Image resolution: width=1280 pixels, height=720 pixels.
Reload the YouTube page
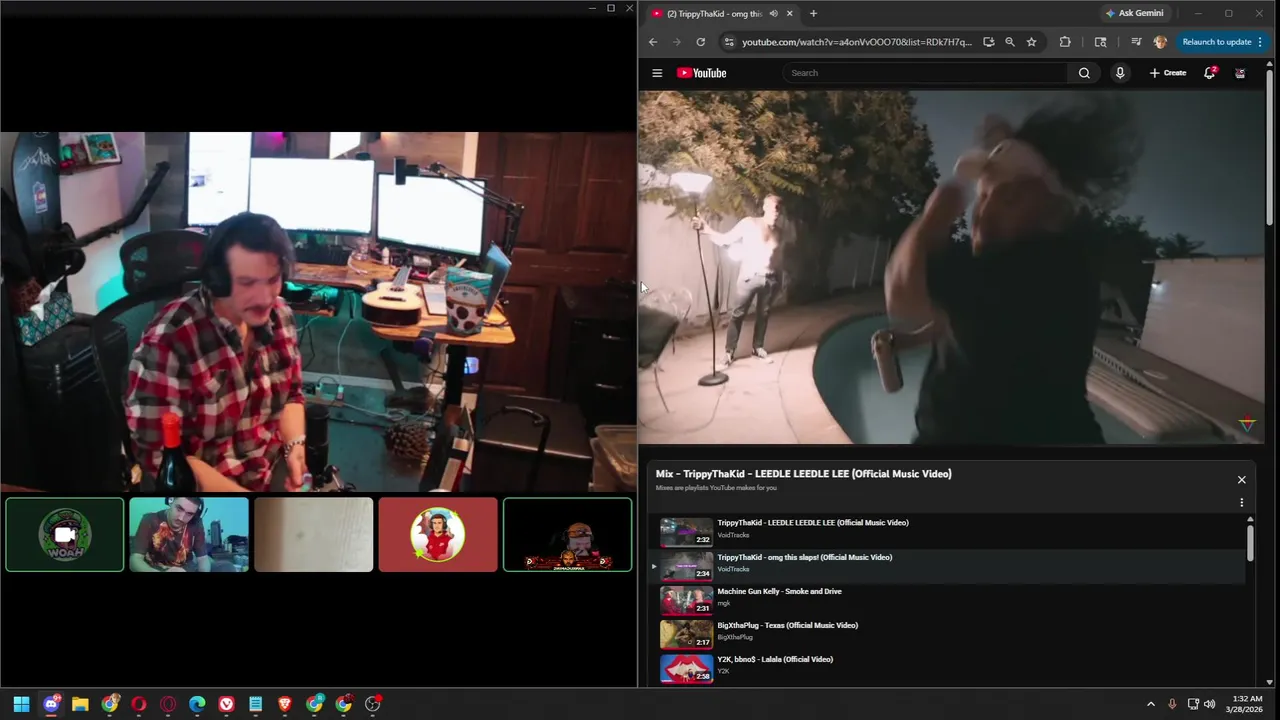(701, 42)
